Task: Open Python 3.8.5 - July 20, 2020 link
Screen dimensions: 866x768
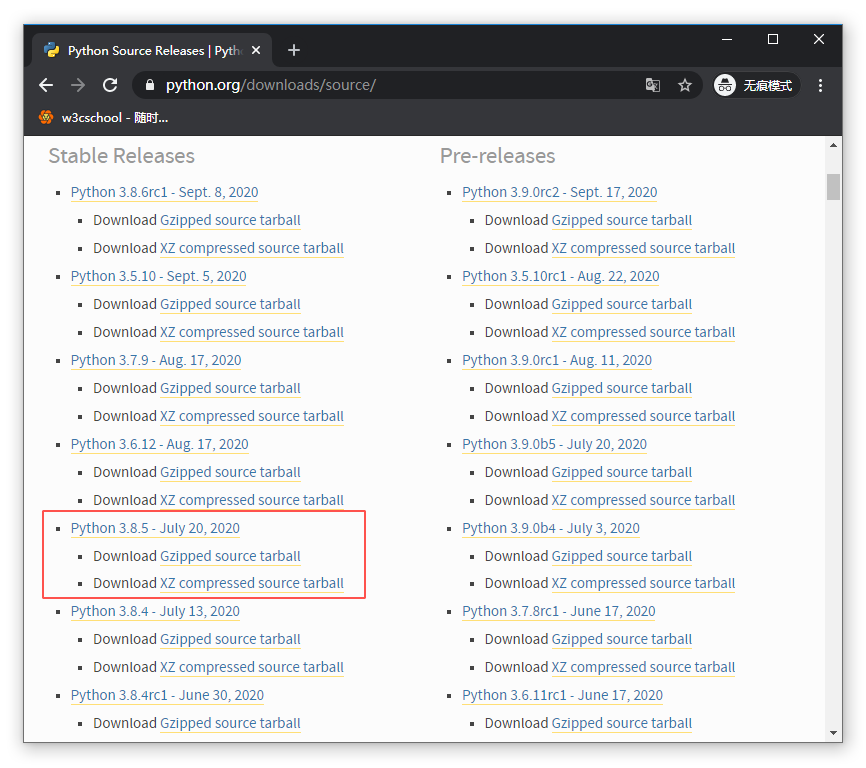Action: pos(155,528)
